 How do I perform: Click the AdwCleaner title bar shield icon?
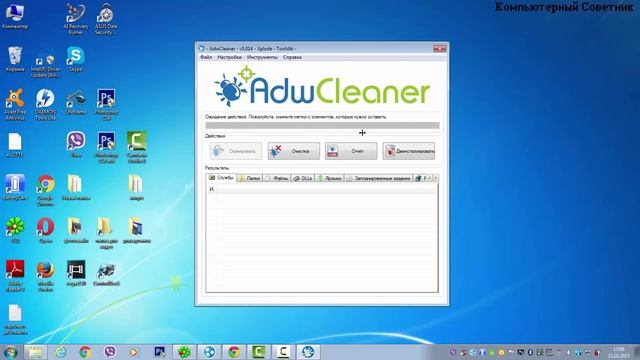point(201,49)
